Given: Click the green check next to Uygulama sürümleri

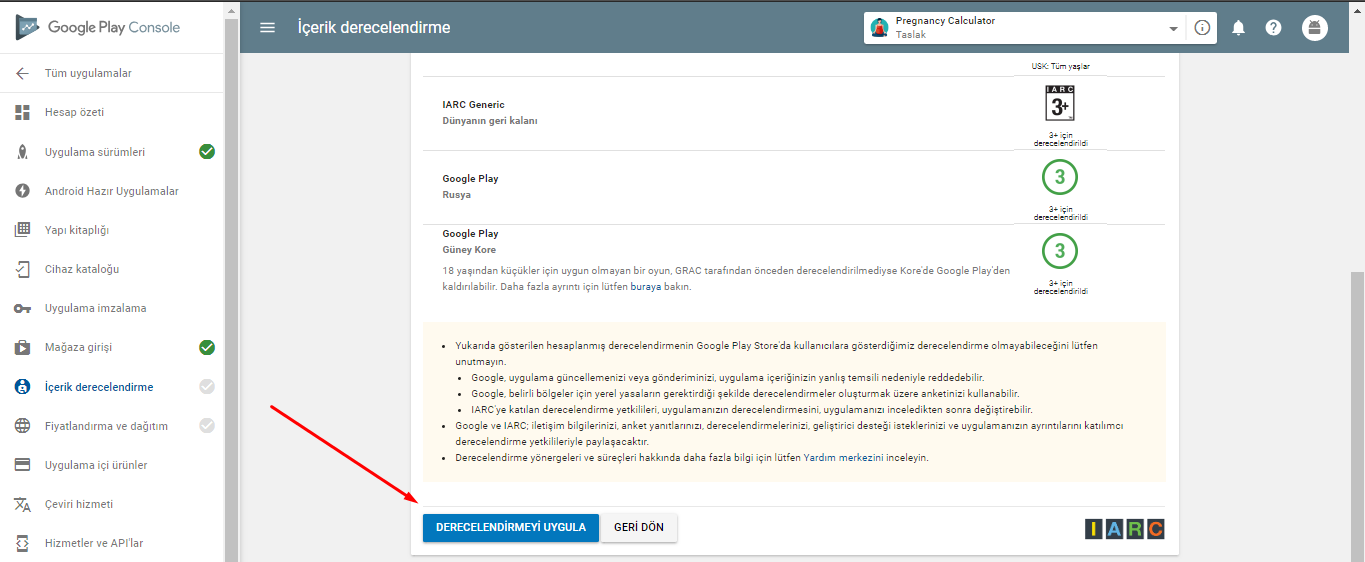Looking at the screenshot, I should click(x=207, y=152).
